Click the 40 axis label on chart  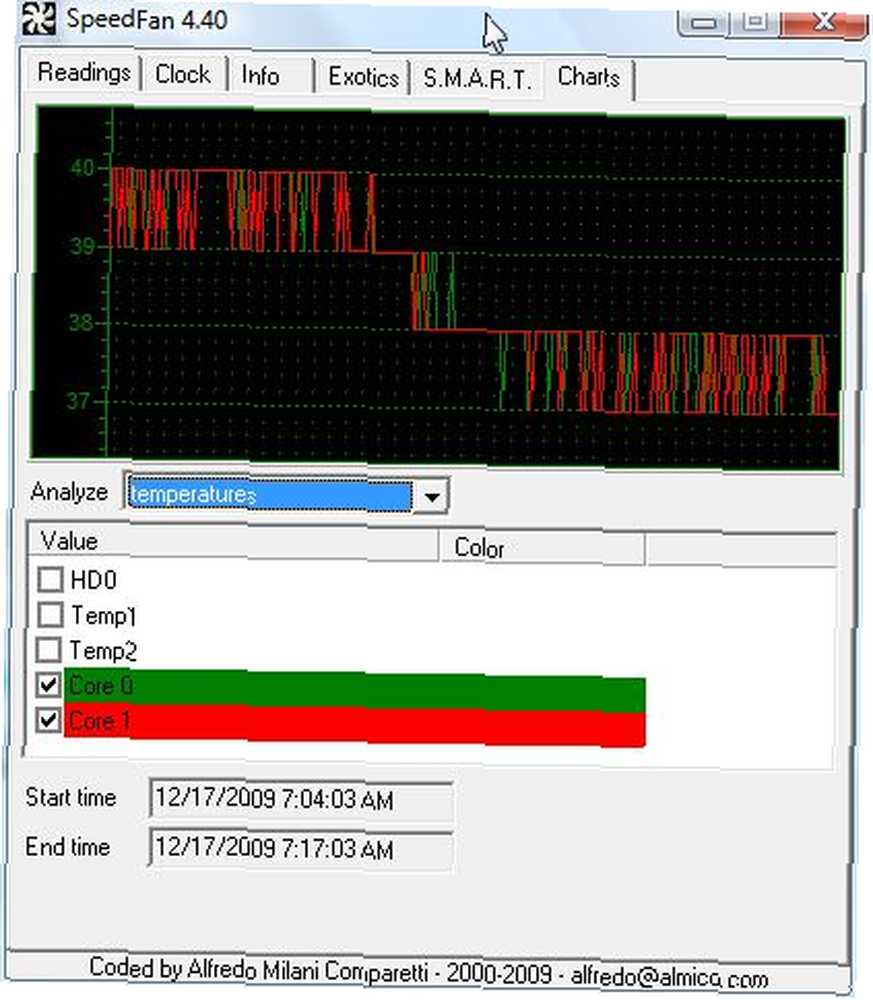pos(82,168)
